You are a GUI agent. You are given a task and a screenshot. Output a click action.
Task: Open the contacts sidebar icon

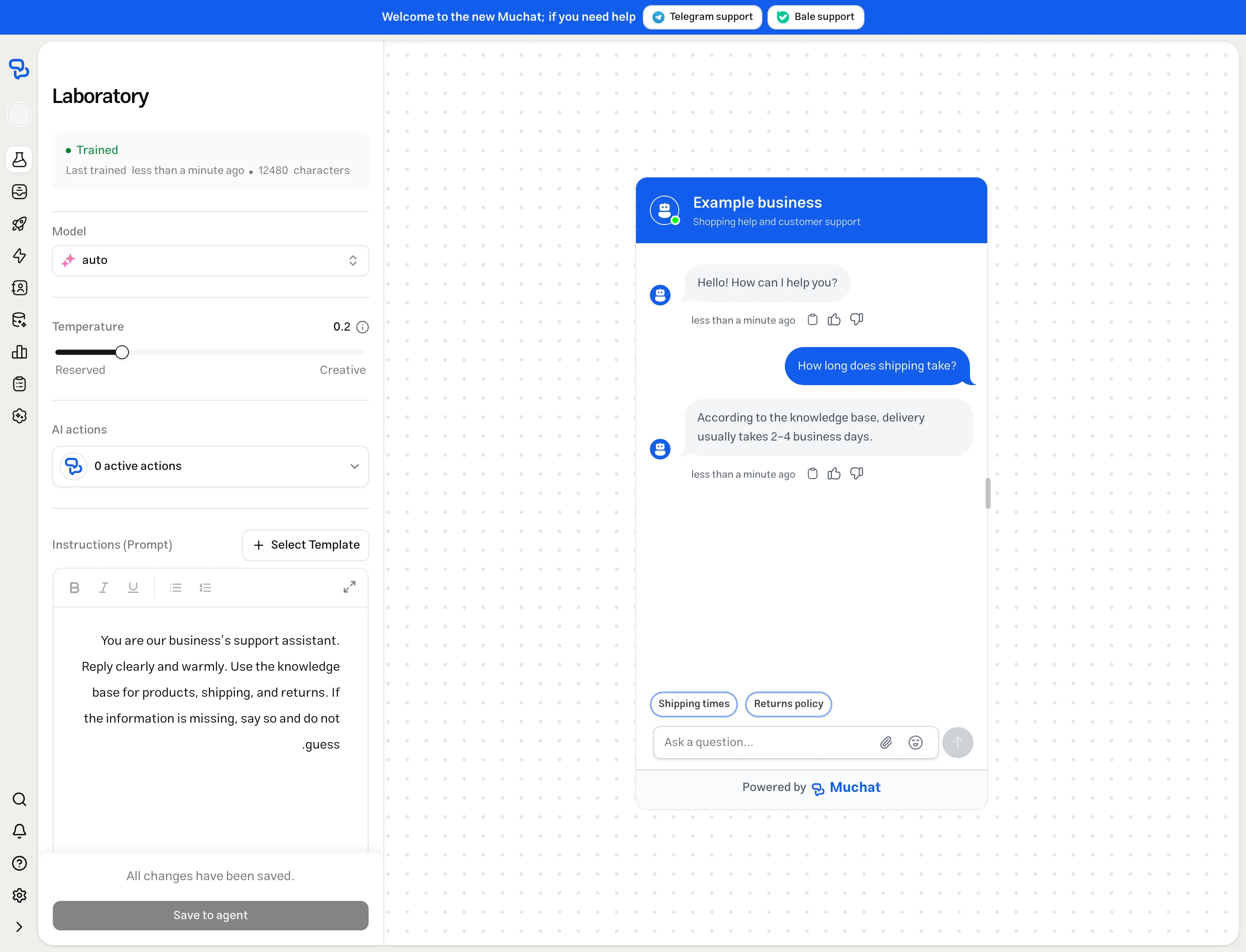[19, 288]
